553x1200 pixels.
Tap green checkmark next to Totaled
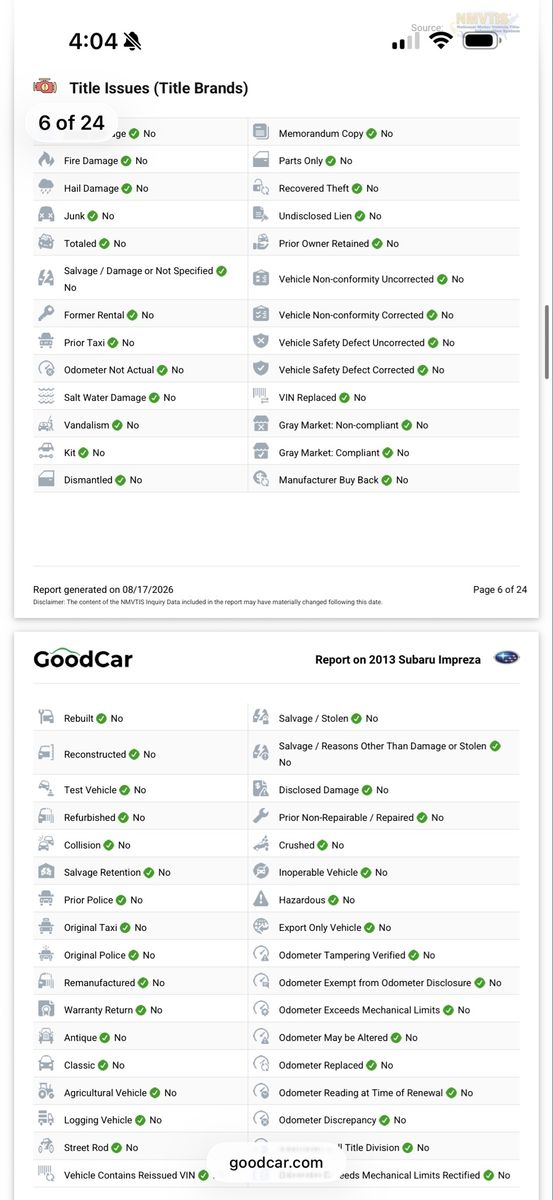(x=106, y=243)
